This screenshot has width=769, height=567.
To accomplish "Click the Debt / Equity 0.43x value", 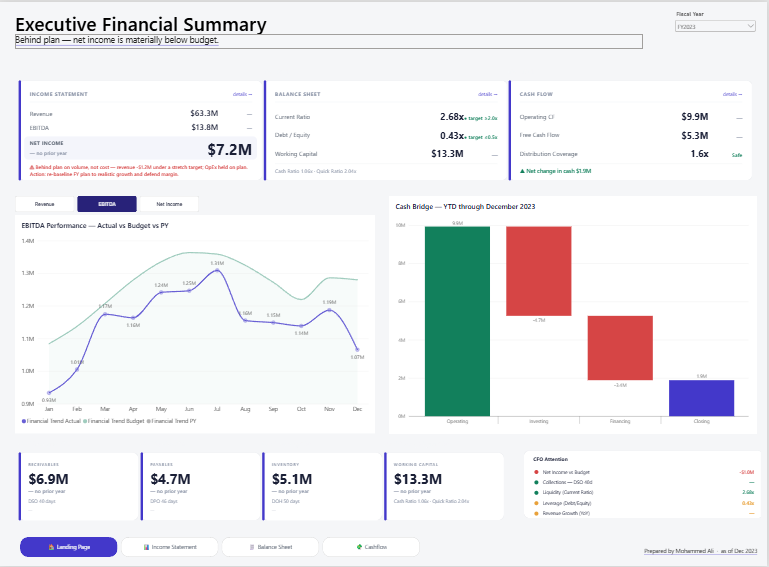I will click(452, 135).
